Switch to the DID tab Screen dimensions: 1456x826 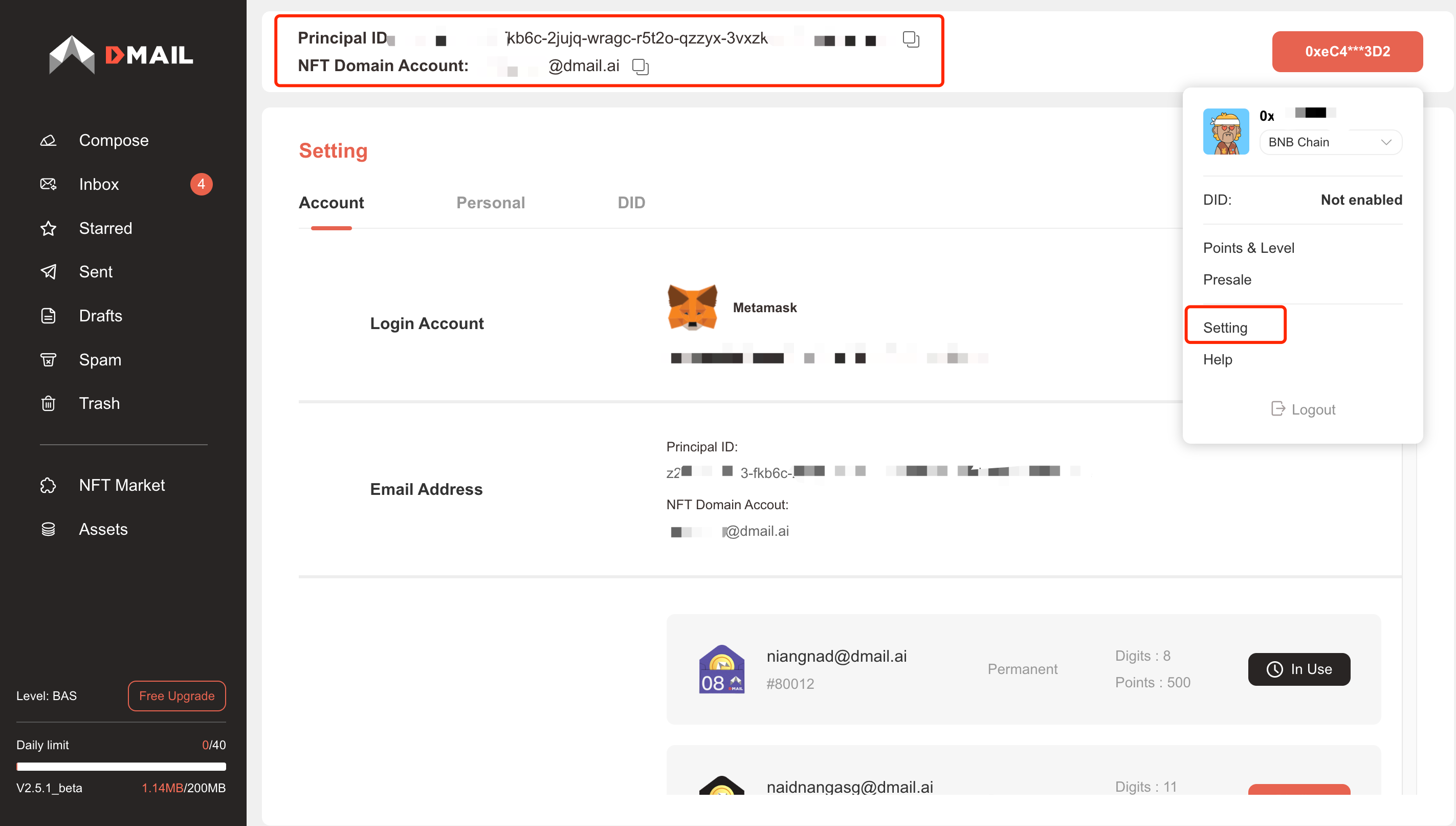(x=631, y=203)
